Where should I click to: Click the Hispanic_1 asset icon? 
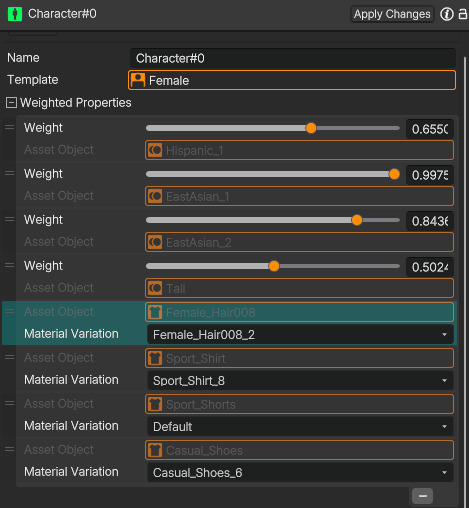[155, 150]
